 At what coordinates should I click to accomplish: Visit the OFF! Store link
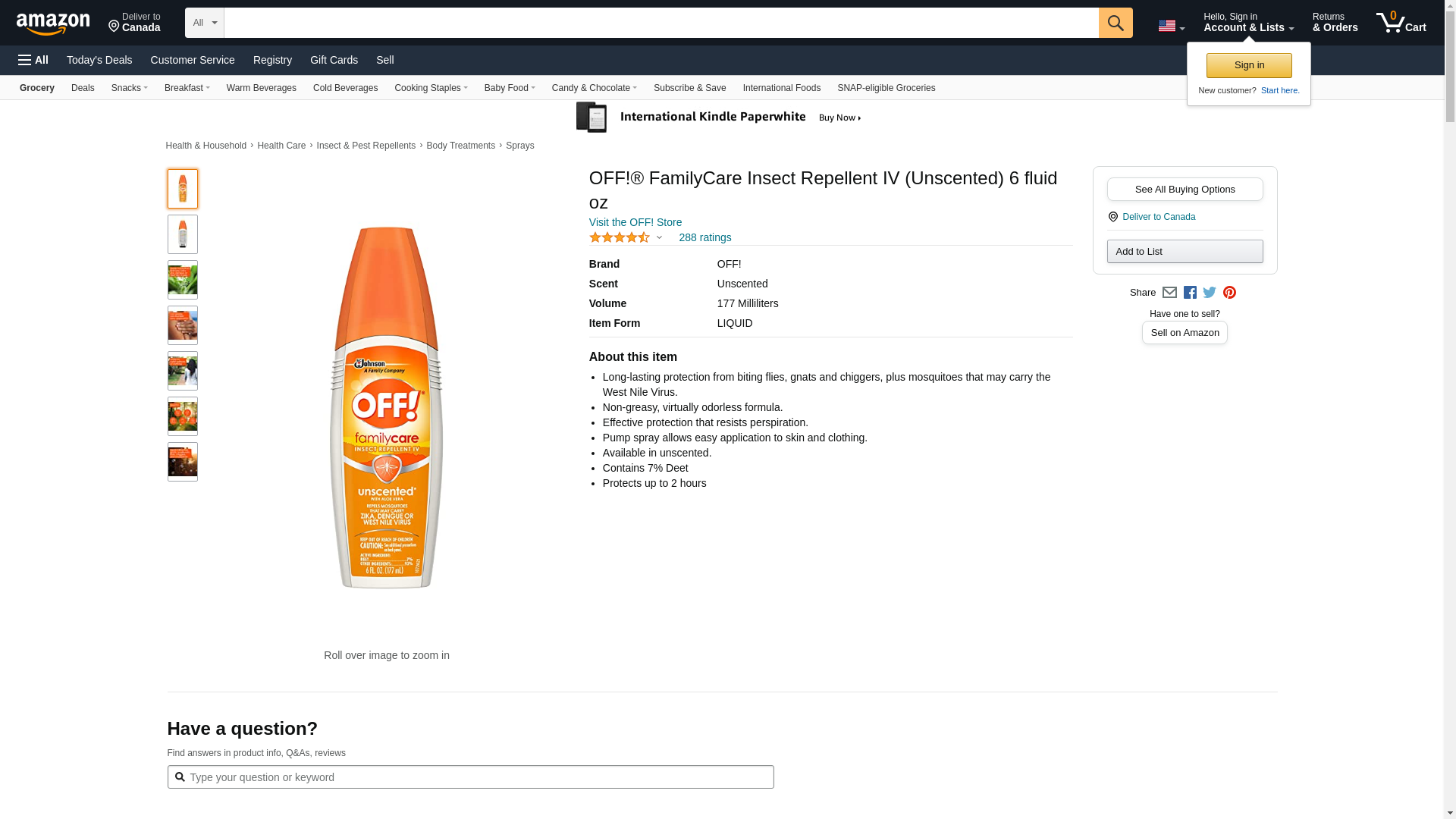(635, 222)
